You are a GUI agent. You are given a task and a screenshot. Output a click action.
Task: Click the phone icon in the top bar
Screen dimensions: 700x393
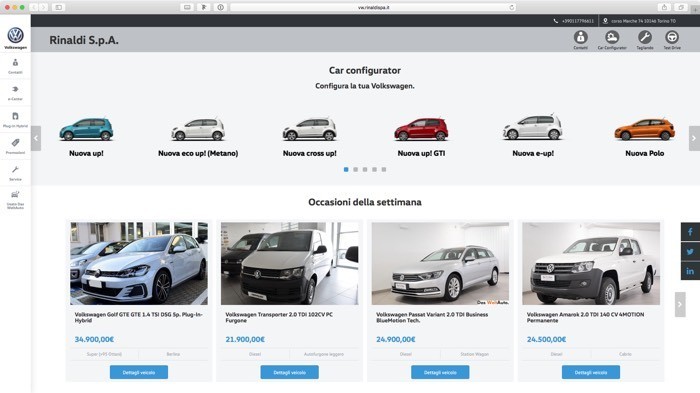556,21
